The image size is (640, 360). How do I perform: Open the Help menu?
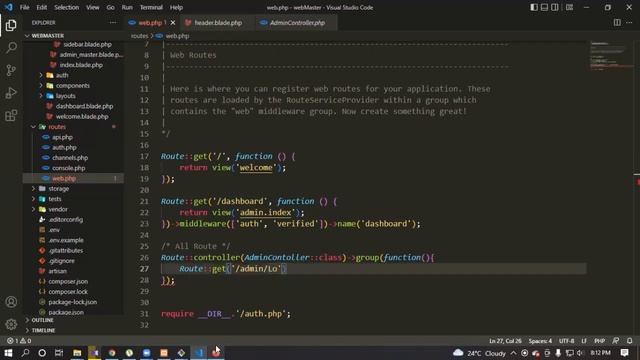176,7
